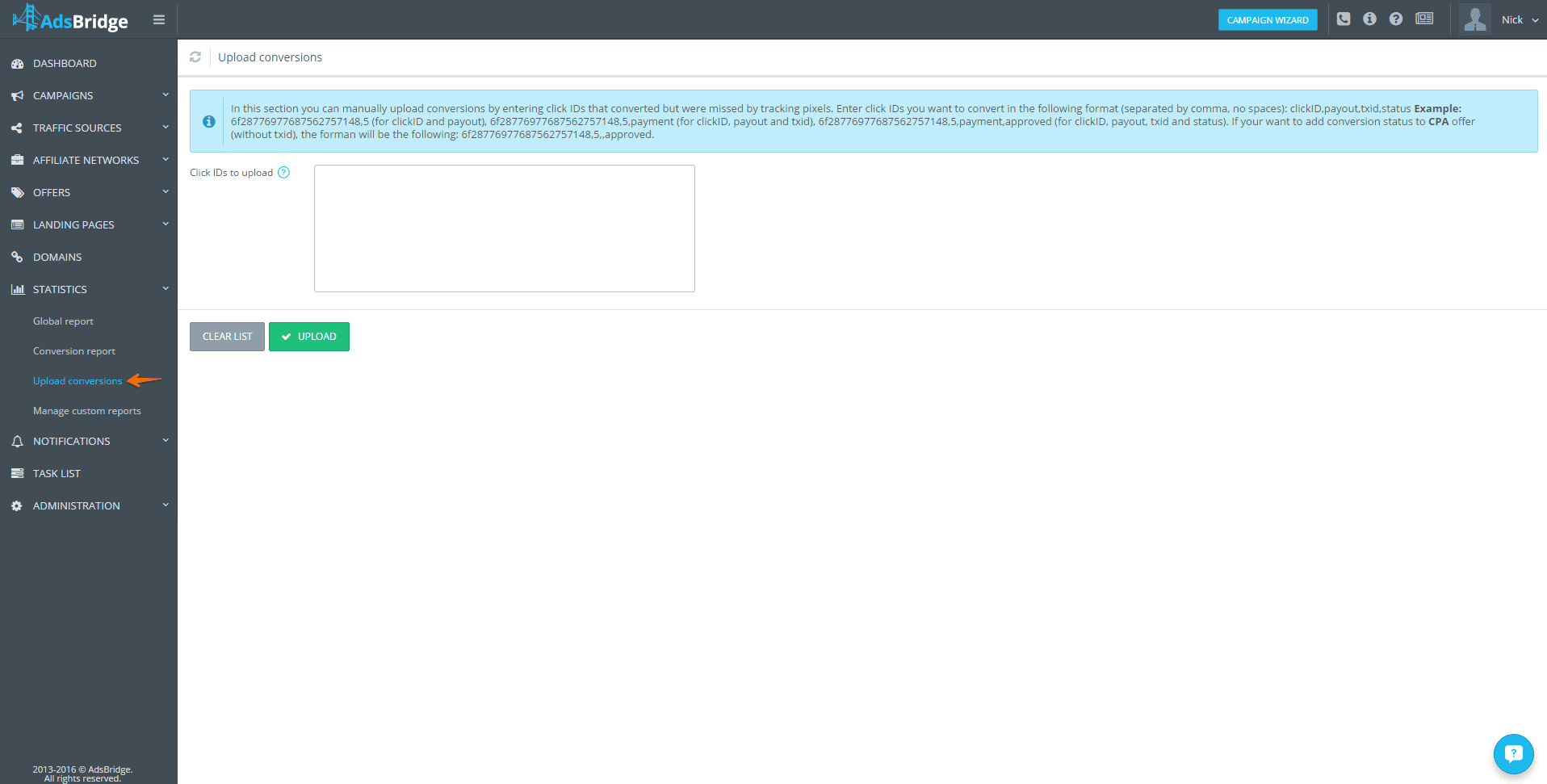Click the ADMINISTRATION menu label
The image size is (1547, 784).
pyautogui.click(x=77, y=506)
